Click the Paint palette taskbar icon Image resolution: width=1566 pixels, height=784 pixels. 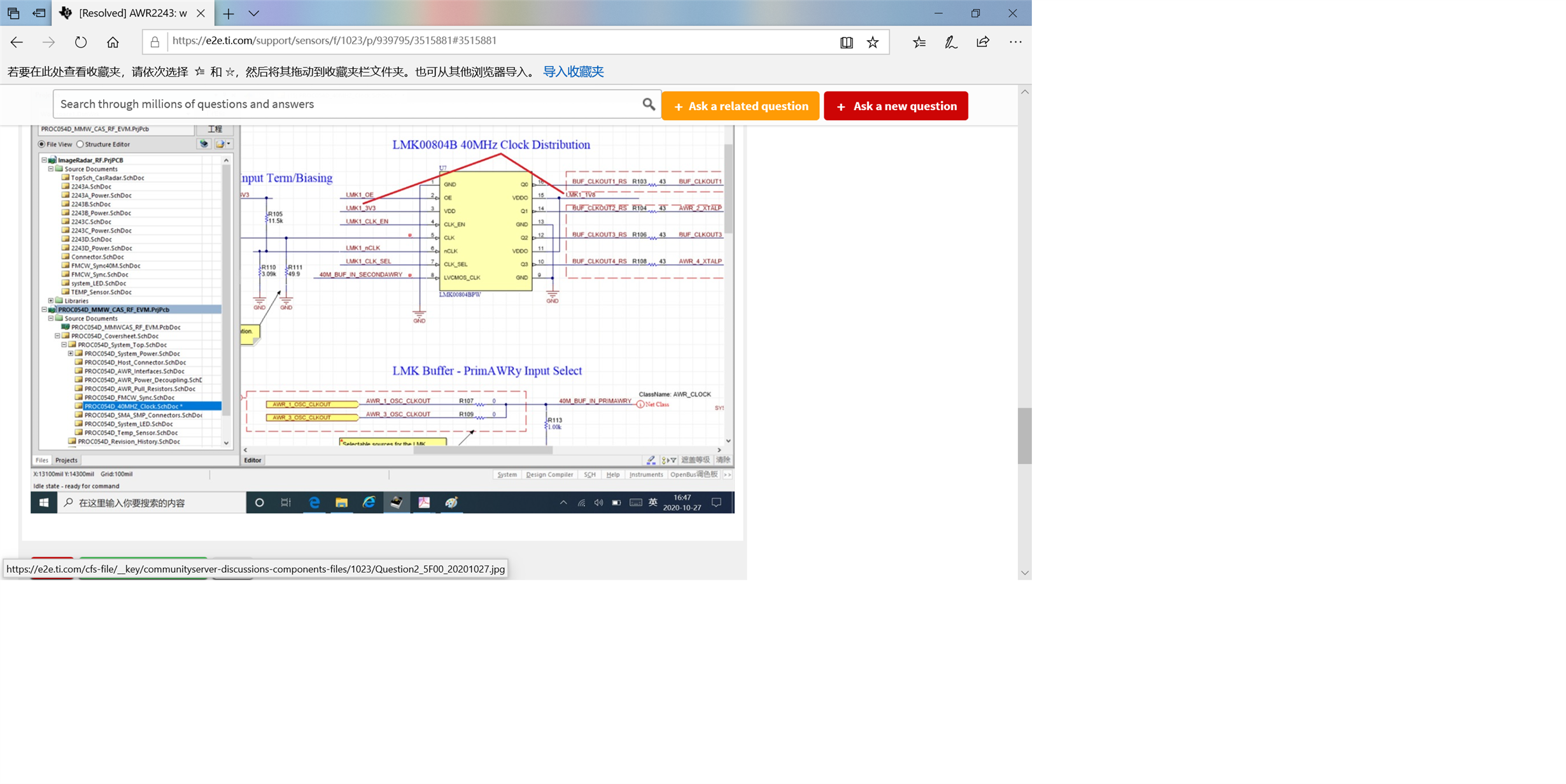(x=451, y=502)
